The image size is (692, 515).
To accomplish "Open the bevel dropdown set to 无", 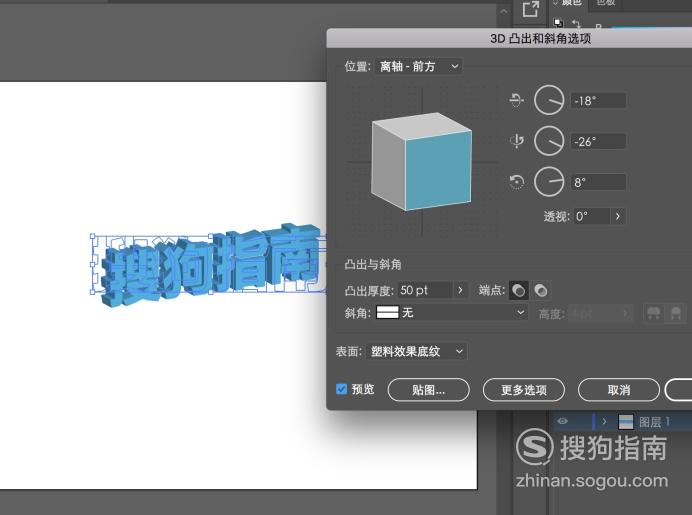I will (451, 312).
